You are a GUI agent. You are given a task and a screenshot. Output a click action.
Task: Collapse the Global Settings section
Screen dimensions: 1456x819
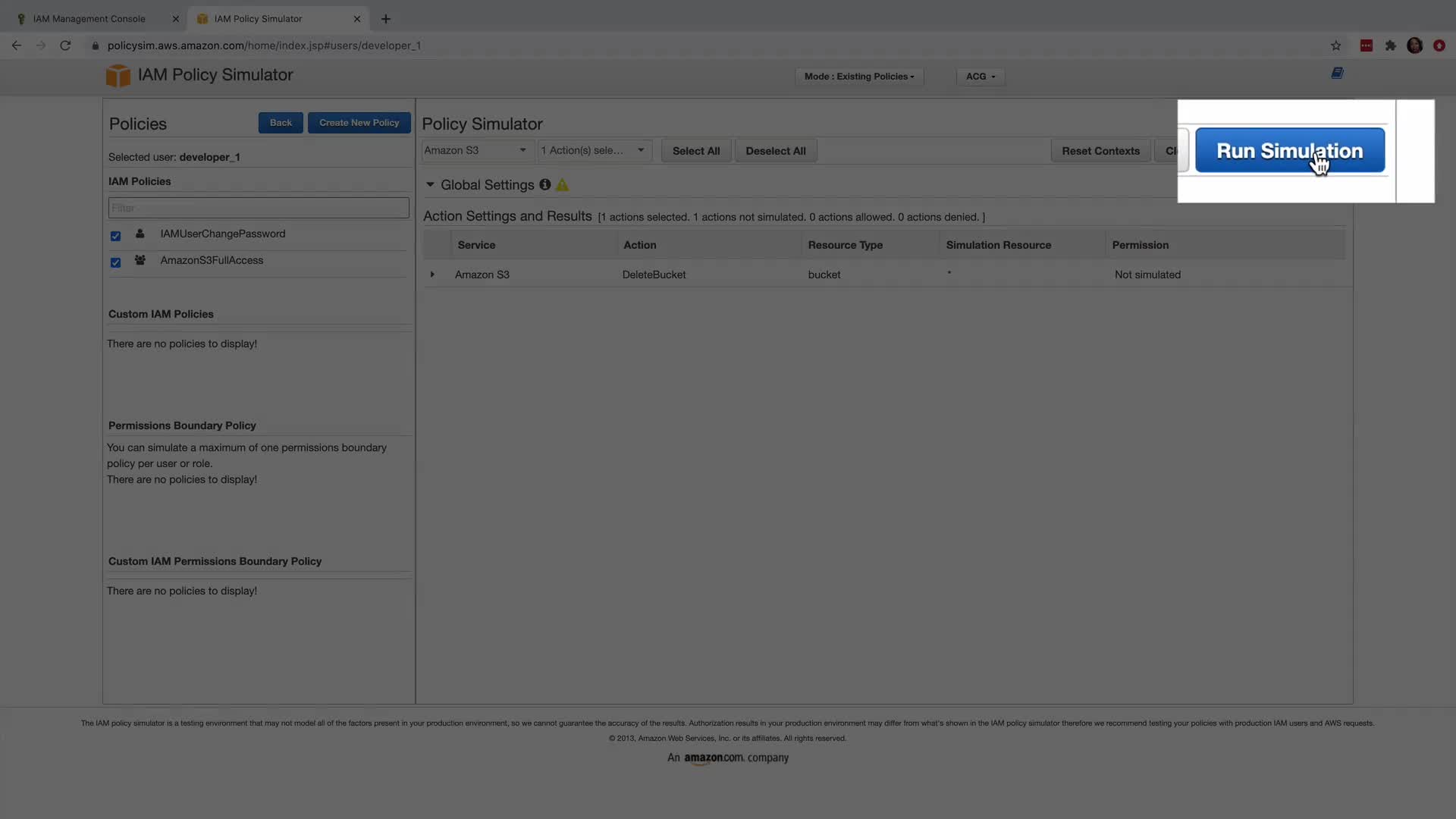point(430,184)
